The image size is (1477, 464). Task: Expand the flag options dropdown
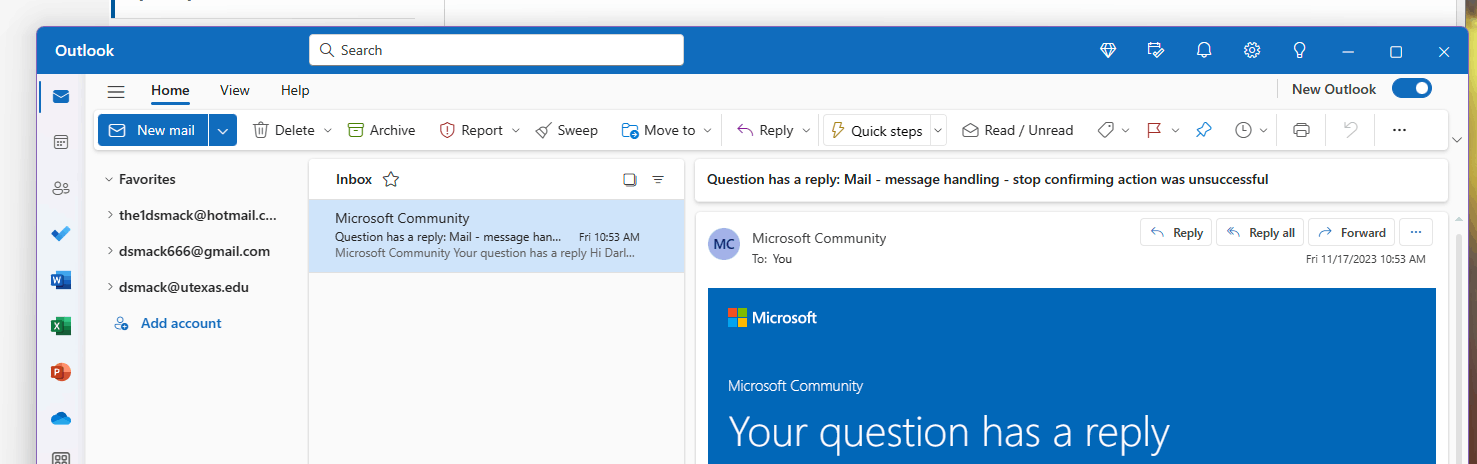1176,130
